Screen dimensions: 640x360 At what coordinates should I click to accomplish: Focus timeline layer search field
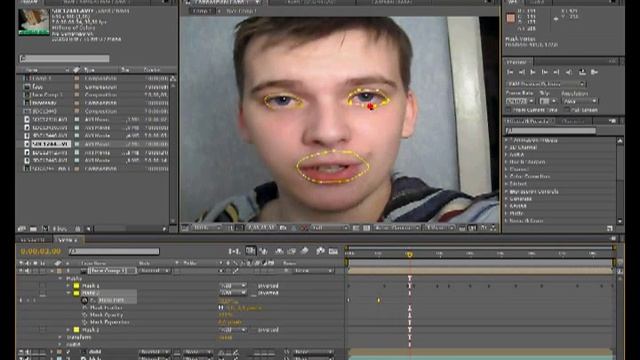[x=114, y=251]
